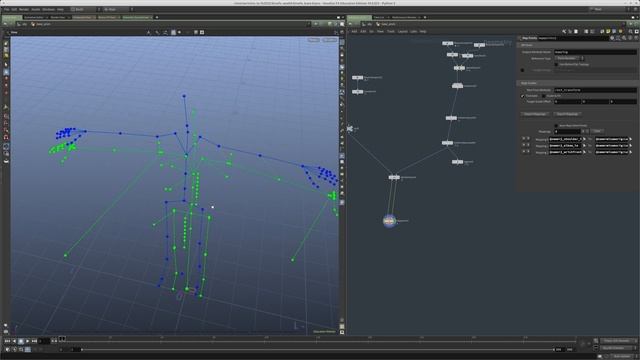Viewport: 640px width, 360px height.
Task: Click the arrow after shoulder source field
Action: tap(584, 139)
